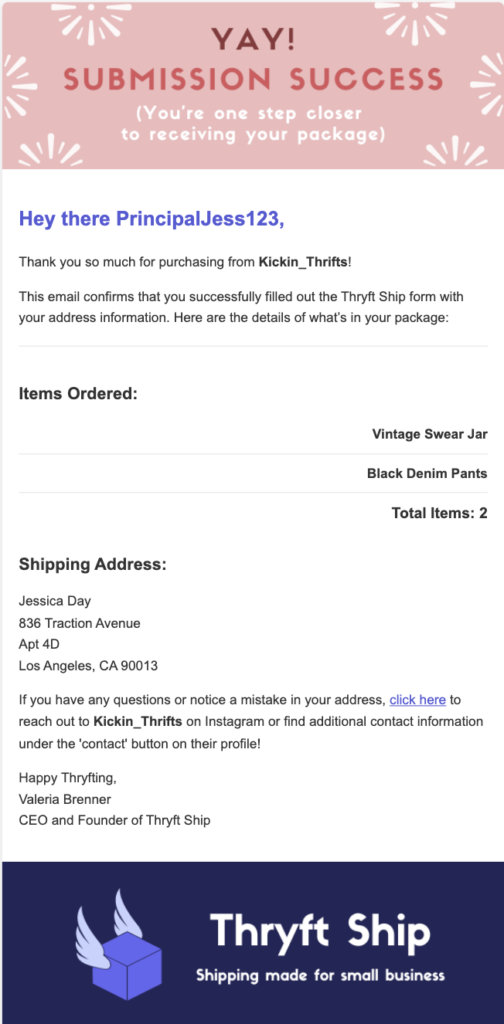Viewport: 504px width, 1024px height.
Task: Click the bold Kickin_Thrifts name in thank-you line
Action: point(304,263)
